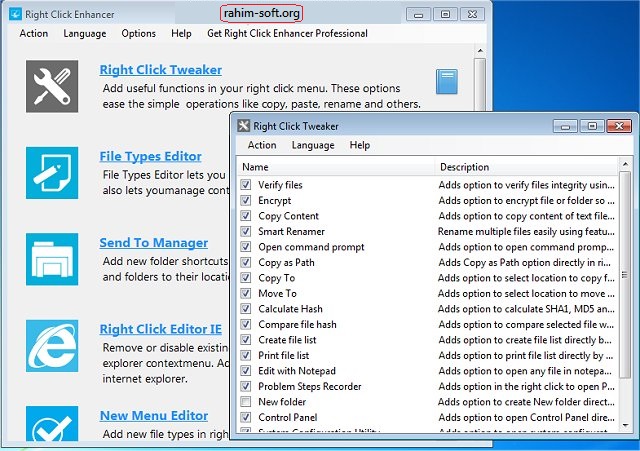
Task: Uncheck Problem Steps Recorder
Action: pos(245,386)
